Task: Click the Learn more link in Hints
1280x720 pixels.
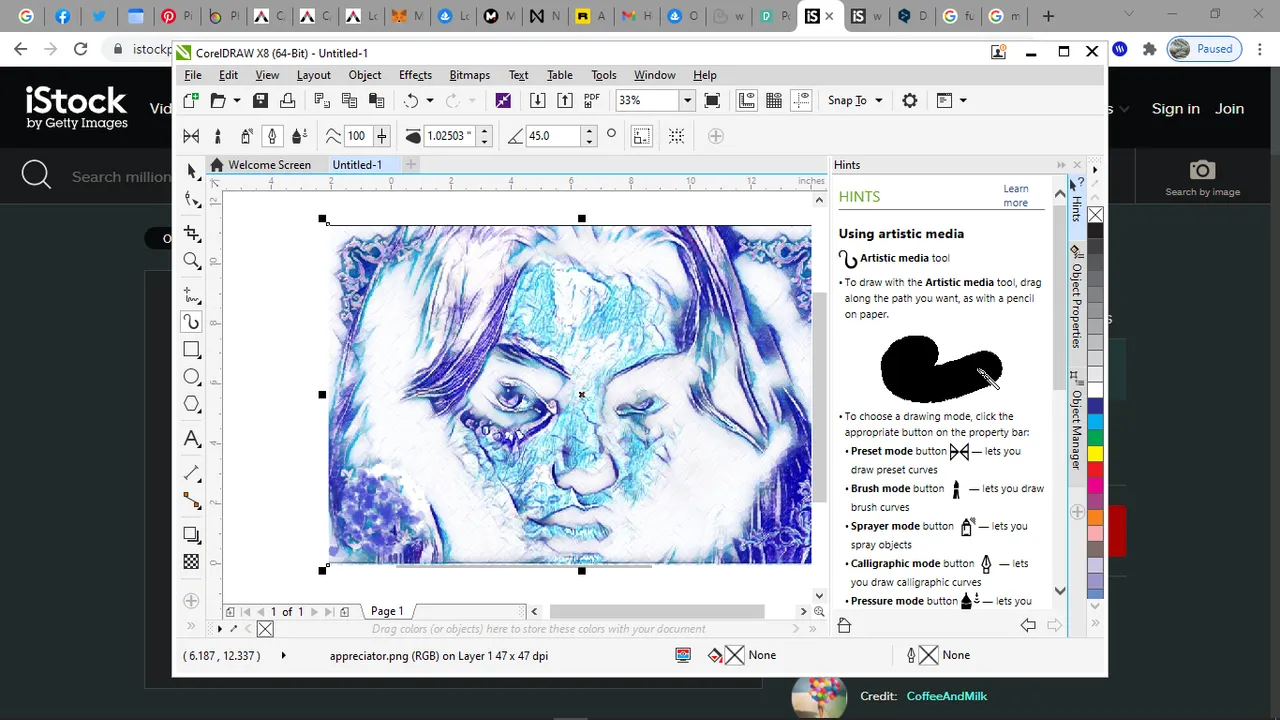Action: coord(1015,196)
